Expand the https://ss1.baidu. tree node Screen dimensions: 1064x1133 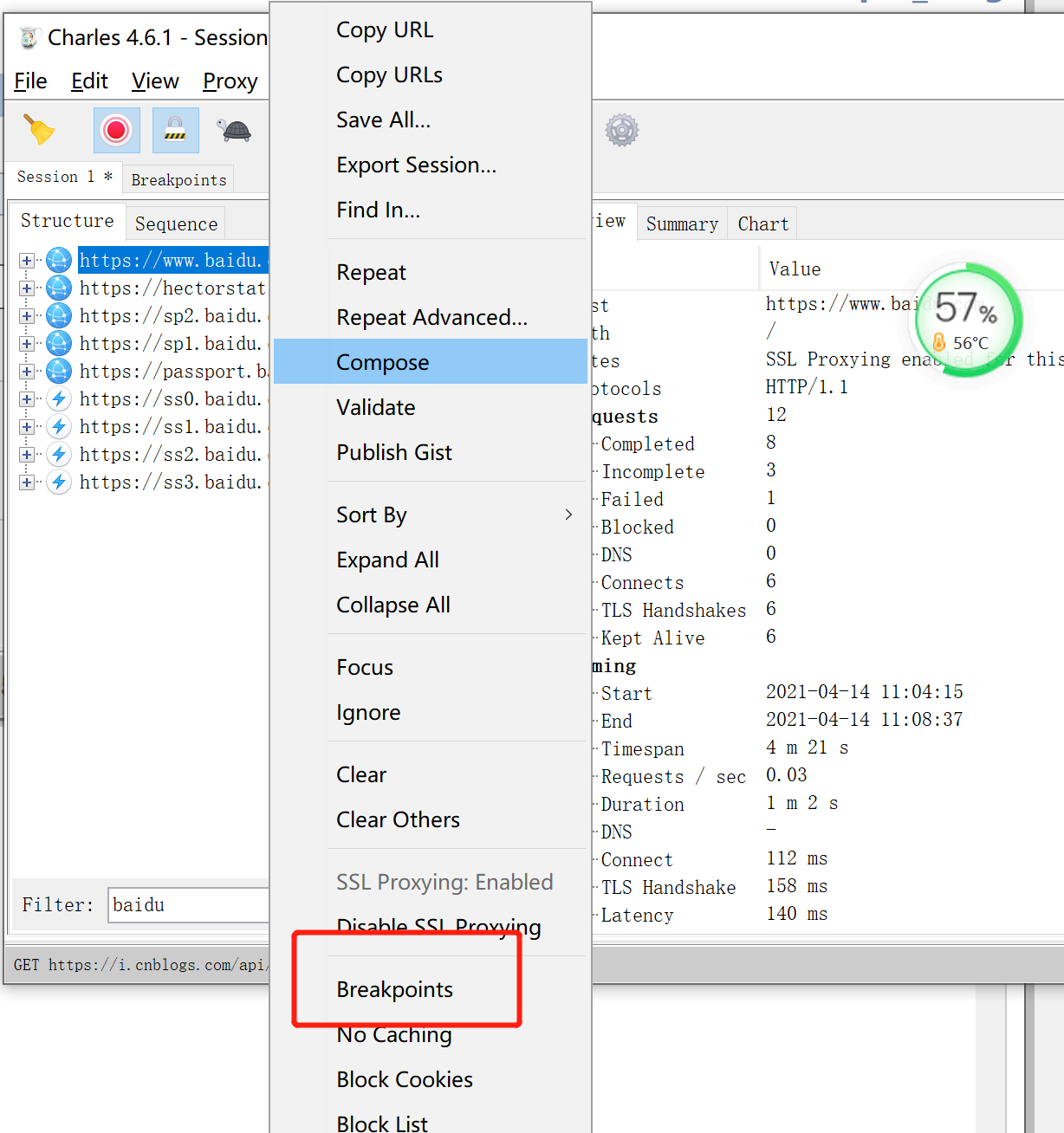(x=27, y=427)
